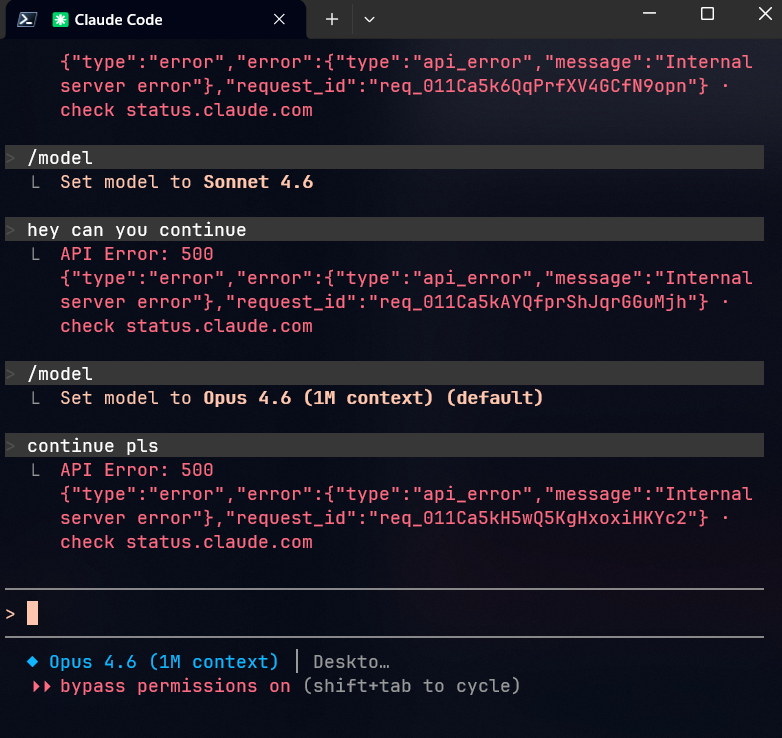Close the terminal window
Viewport: 782px width, 738px height.
click(x=765, y=13)
